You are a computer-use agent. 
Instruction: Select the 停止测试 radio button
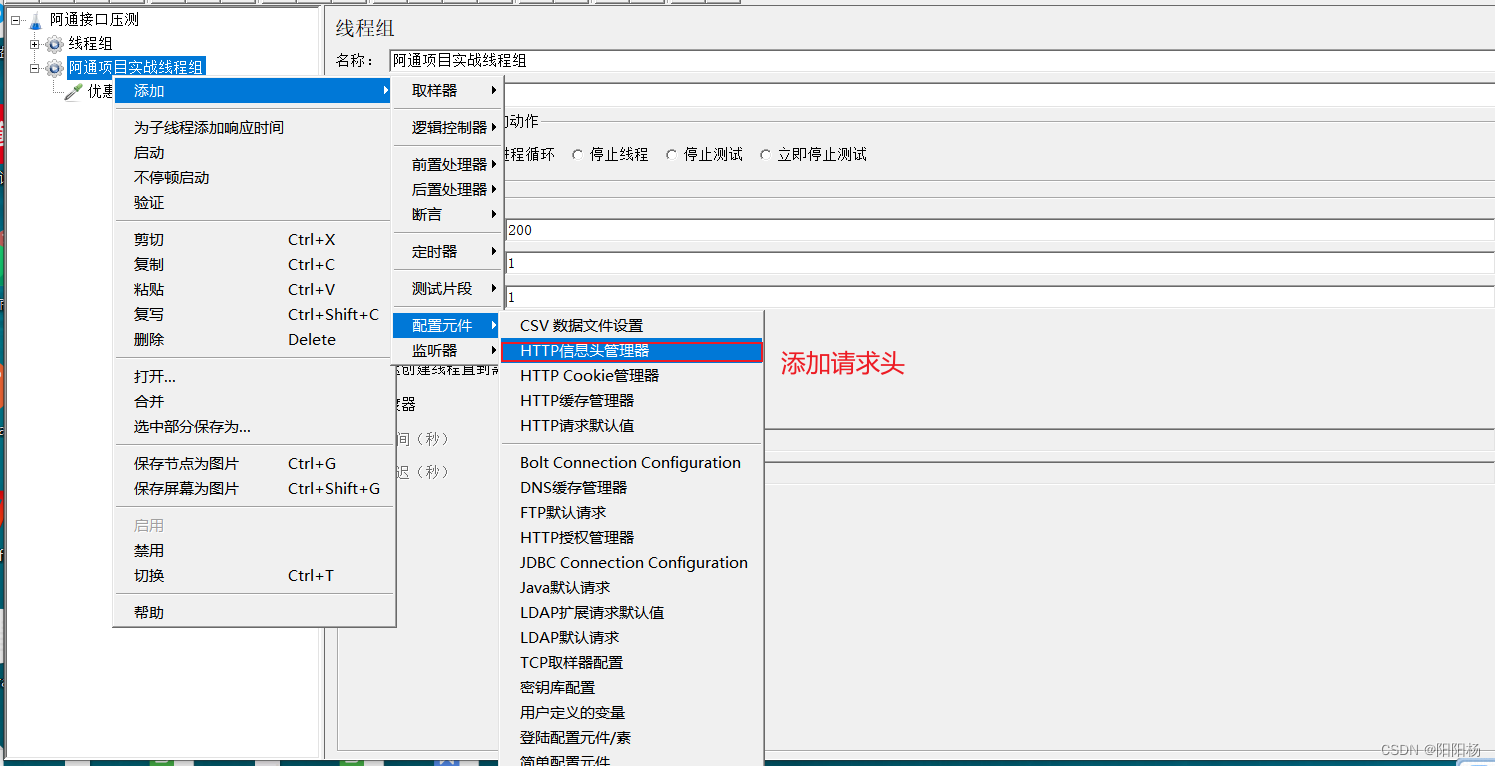click(x=671, y=155)
